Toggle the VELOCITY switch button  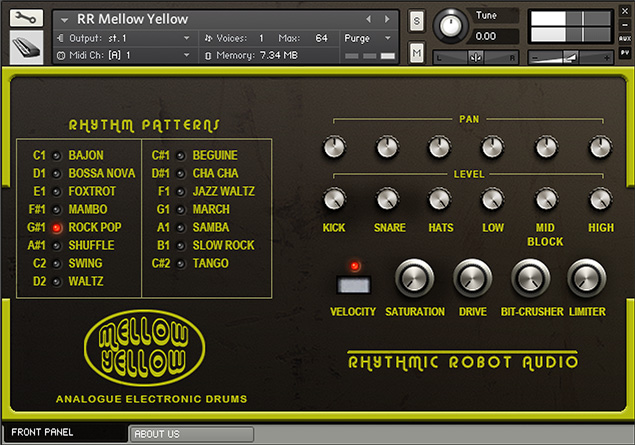(x=354, y=285)
